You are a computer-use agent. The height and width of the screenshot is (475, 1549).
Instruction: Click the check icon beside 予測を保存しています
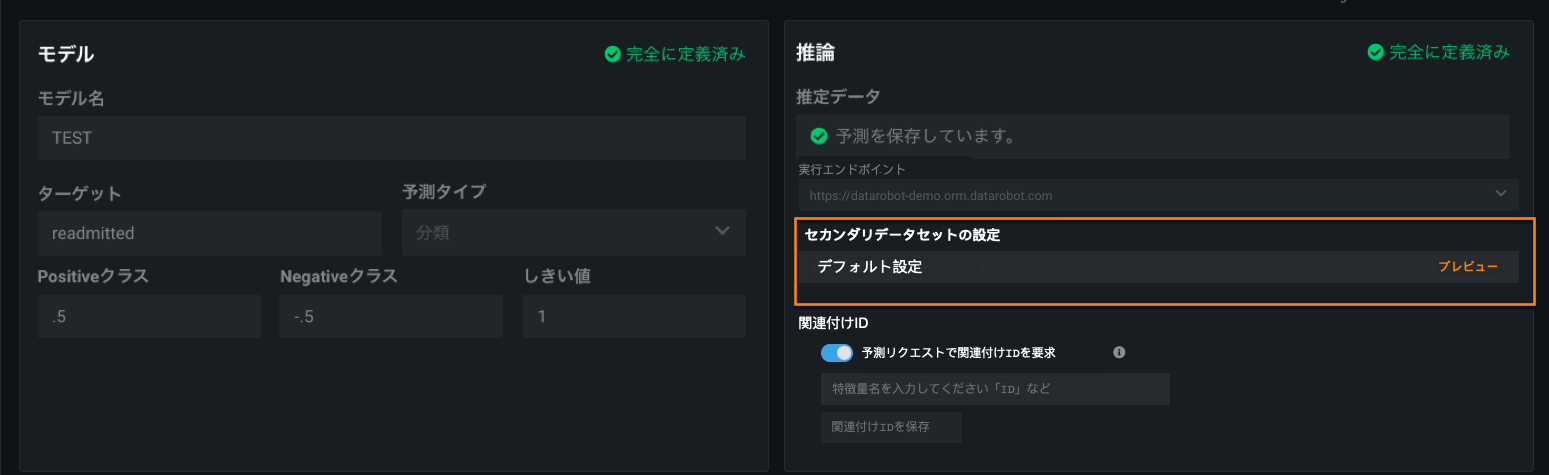(819, 135)
